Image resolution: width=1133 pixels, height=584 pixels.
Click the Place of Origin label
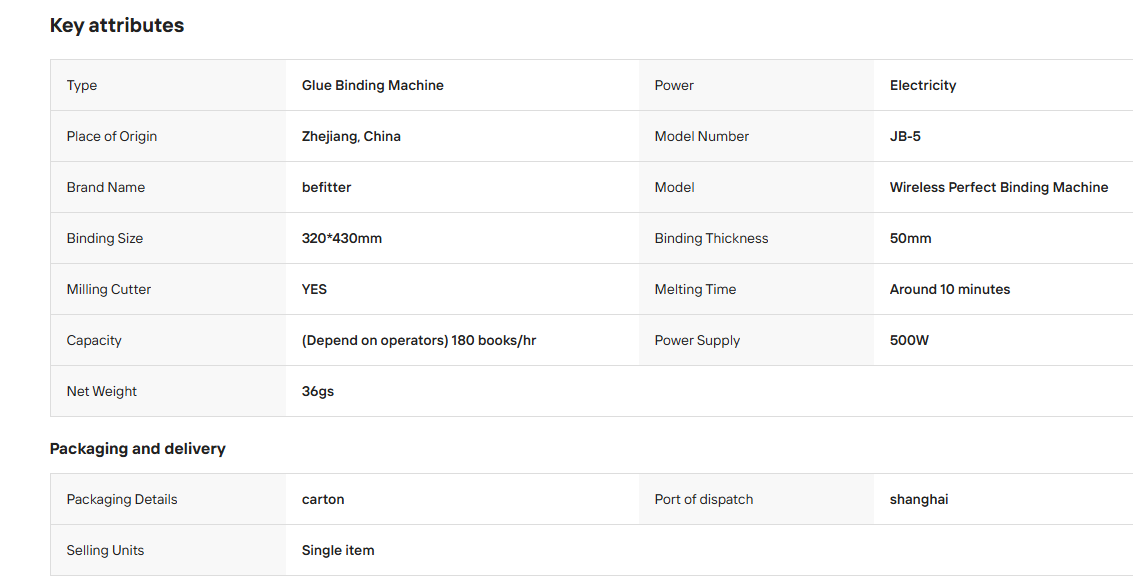pyautogui.click(x=111, y=137)
